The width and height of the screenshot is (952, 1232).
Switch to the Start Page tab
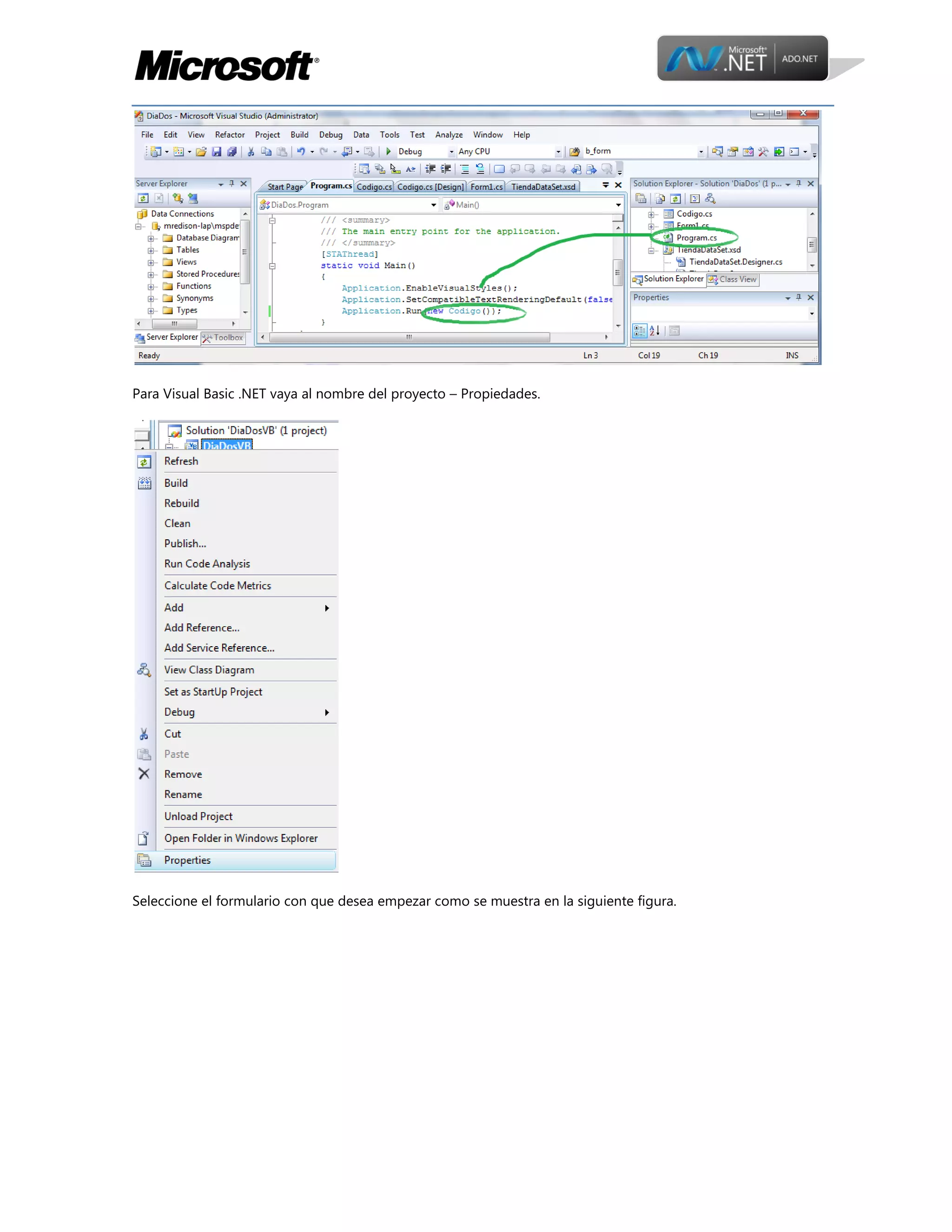point(285,187)
